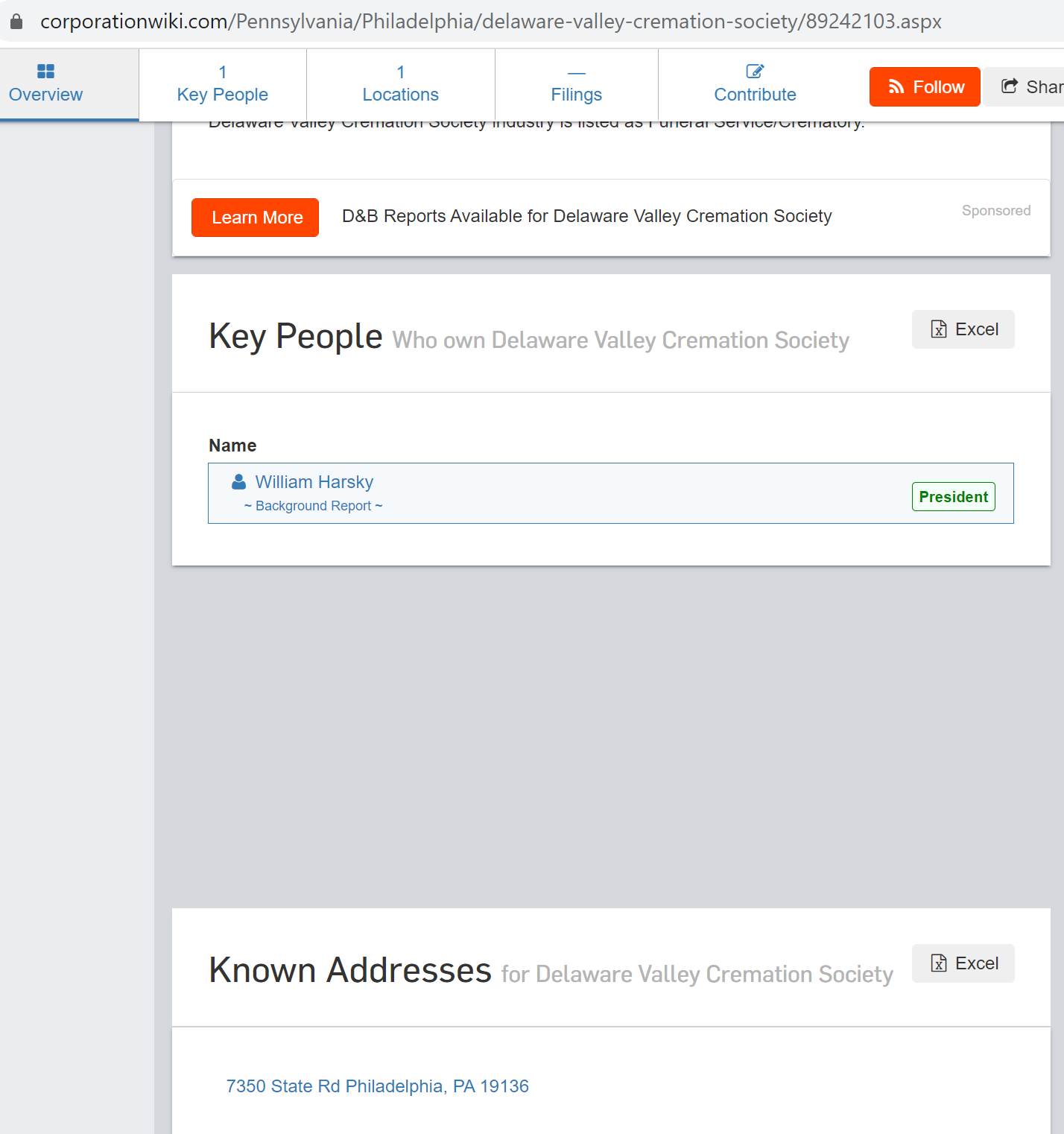This screenshot has height=1134, width=1064.
Task: Switch to the Key People tab
Action: tap(223, 84)
